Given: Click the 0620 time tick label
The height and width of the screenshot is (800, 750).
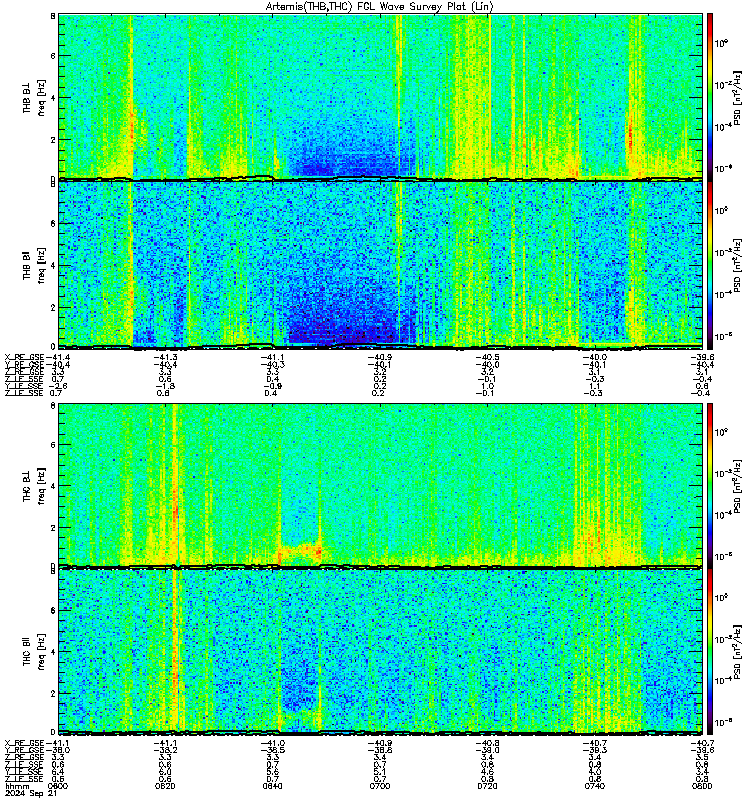Looking at the screenshot, I should [165, 786].
